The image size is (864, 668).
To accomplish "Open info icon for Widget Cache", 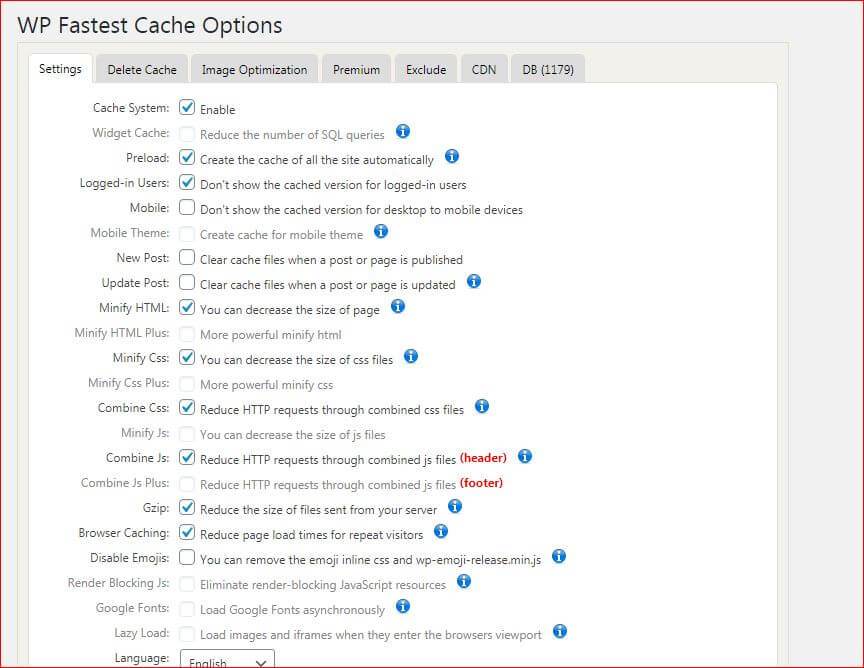I will pyautogui.click(x=403, y=131).
